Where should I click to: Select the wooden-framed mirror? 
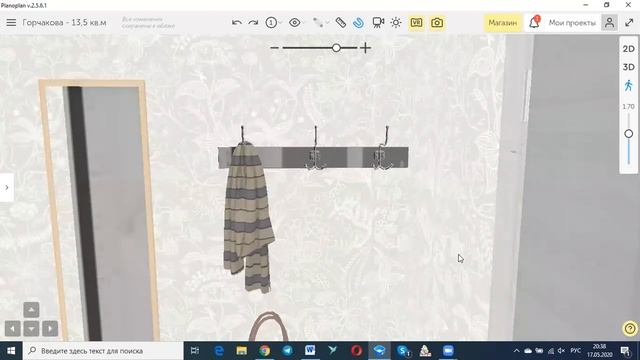[99, 210]
